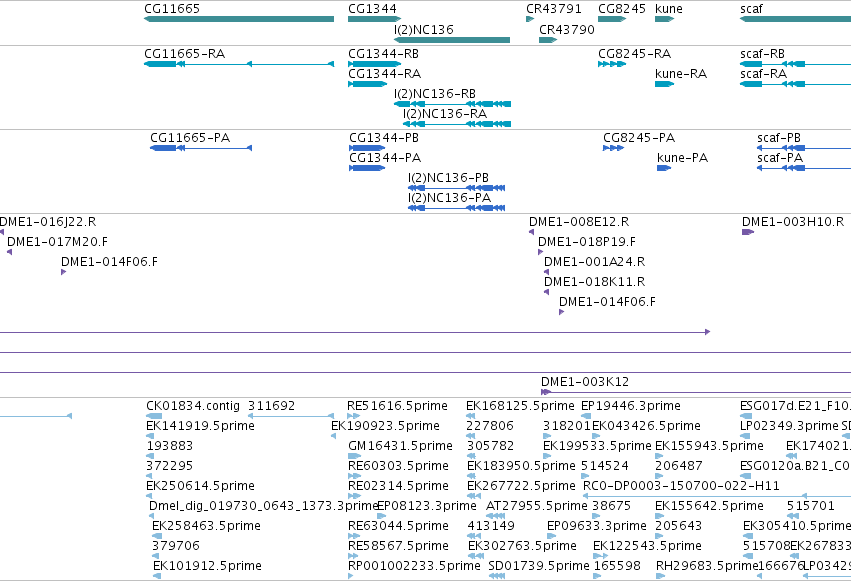Select the CG11665 gene bar
The height and width of the screenshot is (581, 851).
pos(239,19)
